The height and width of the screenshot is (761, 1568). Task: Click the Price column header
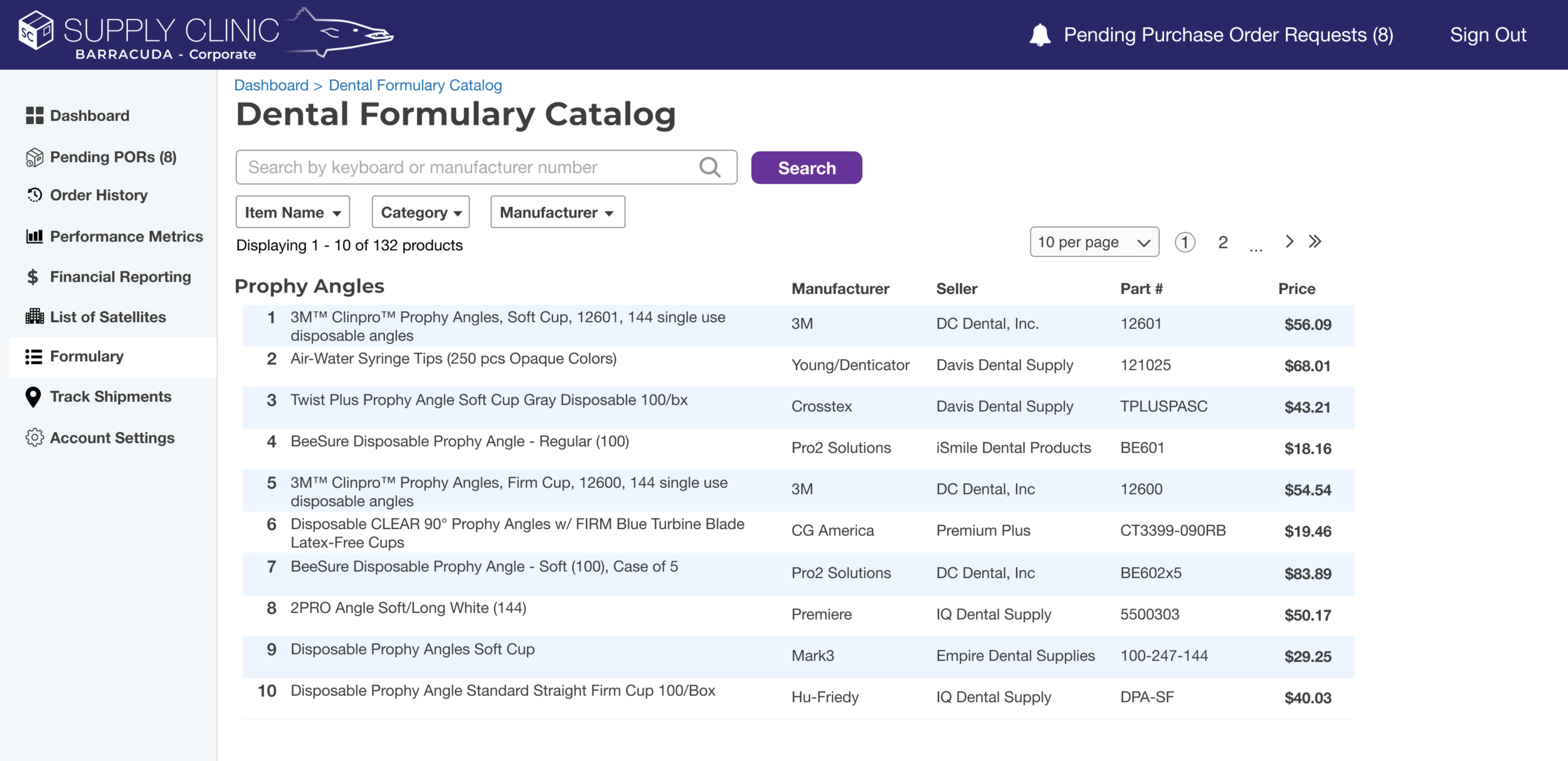[1296, 288]
